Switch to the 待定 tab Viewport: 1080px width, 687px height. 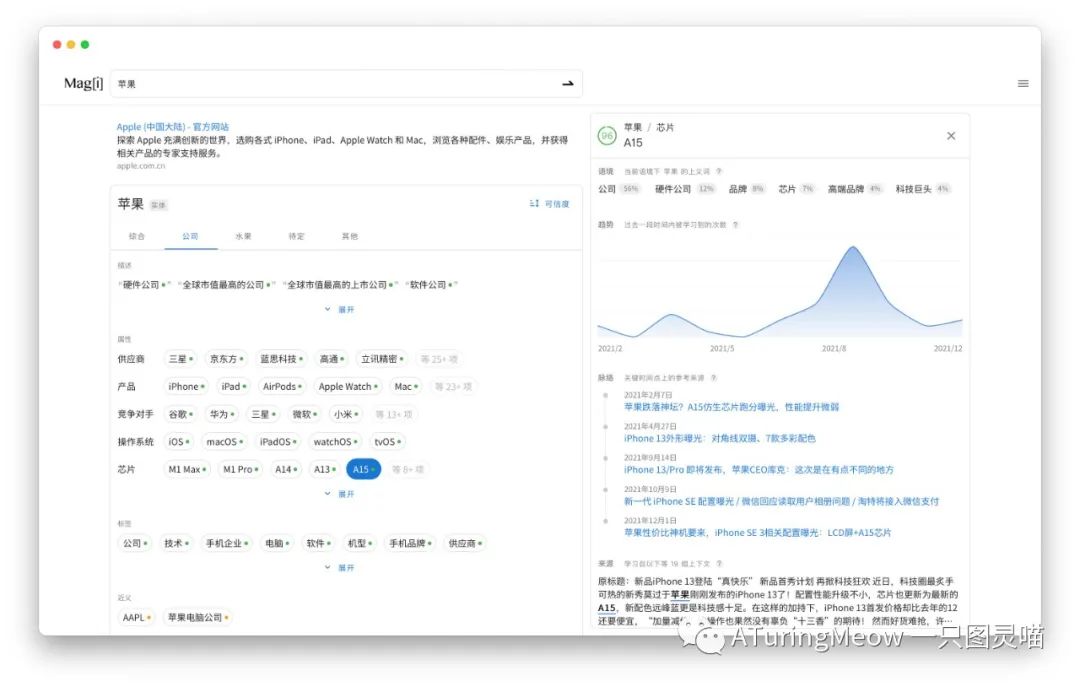coord(296,236)
